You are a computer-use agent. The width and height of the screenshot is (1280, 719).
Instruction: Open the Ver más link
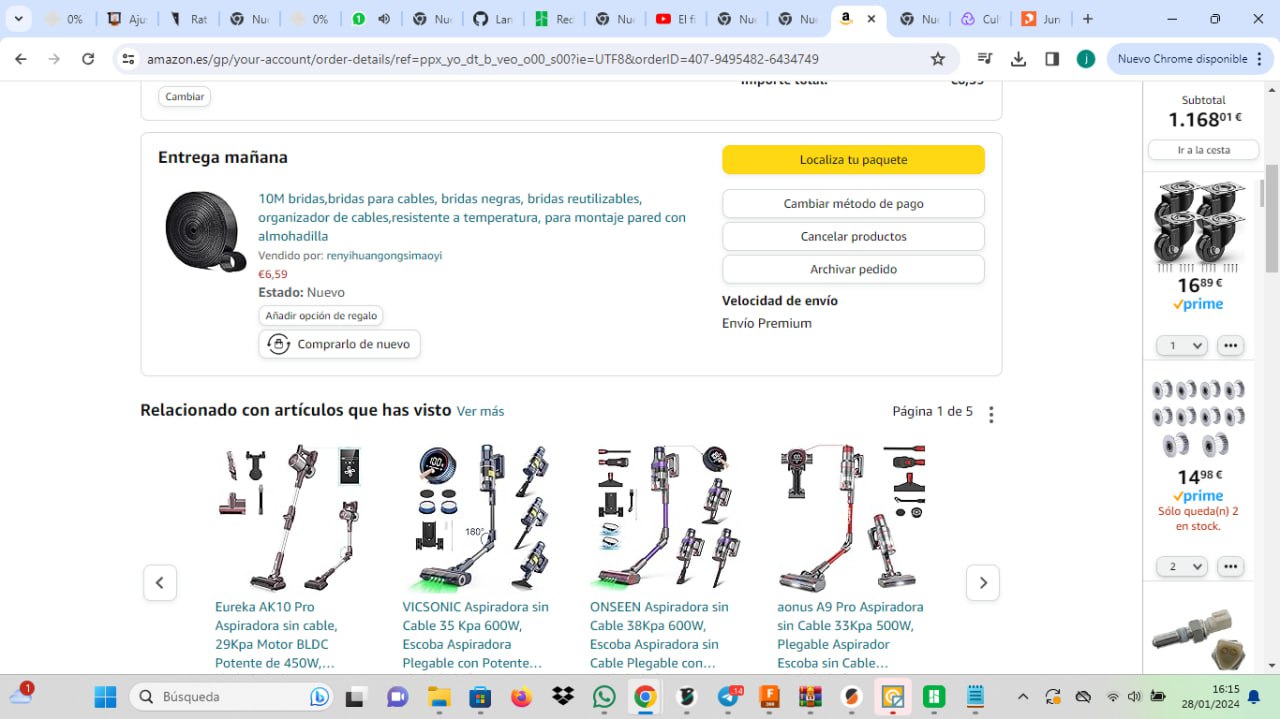click(x=480, y=411)
